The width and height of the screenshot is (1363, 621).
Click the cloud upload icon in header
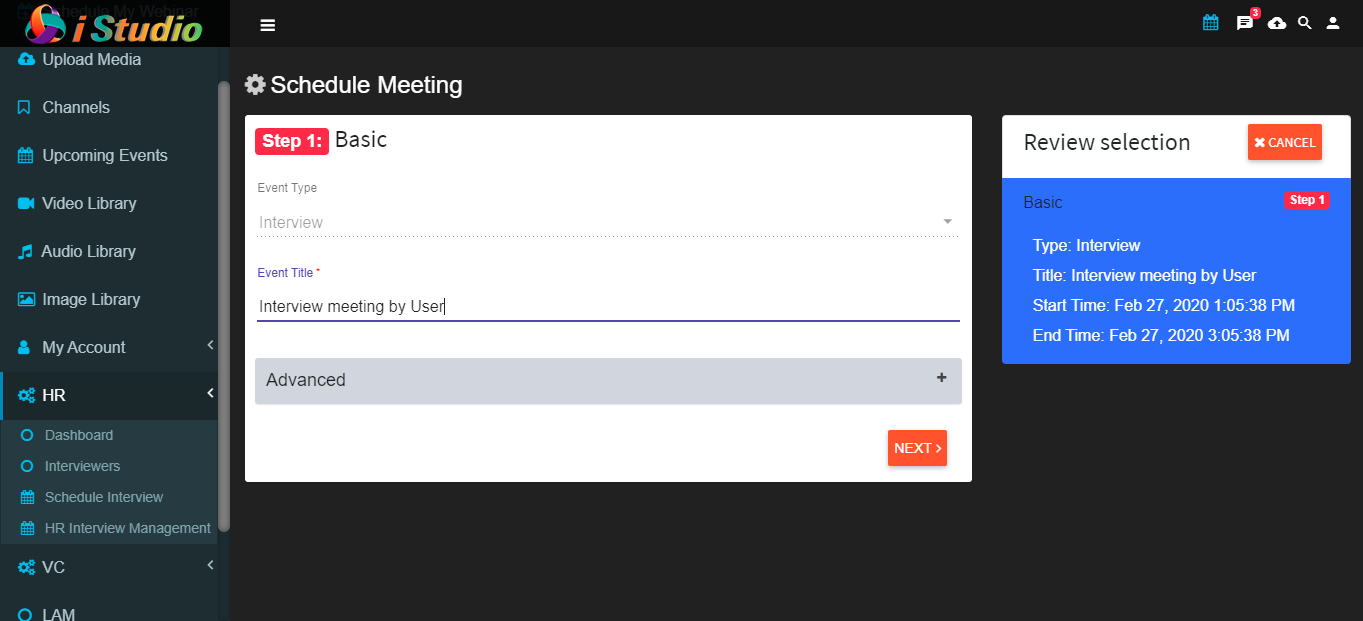pos(1277,23)
